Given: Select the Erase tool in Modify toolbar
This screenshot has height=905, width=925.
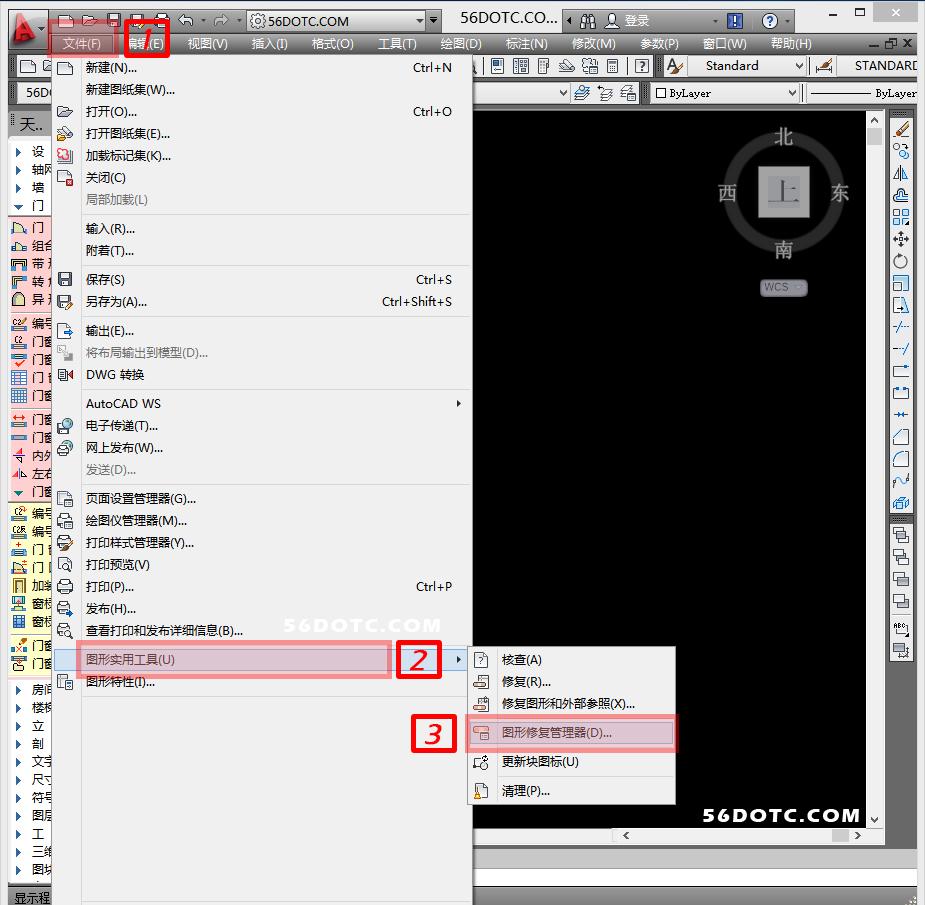Looking at the screenshot, I should 901,129.
